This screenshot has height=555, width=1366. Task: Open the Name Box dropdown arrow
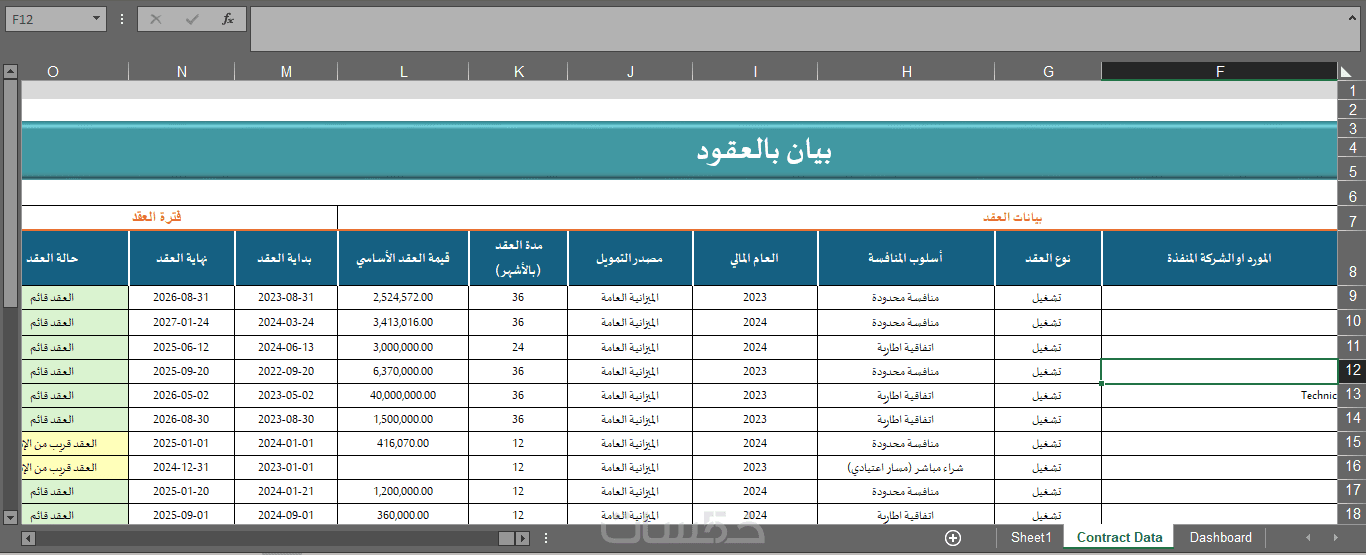[x=97, y=19]
